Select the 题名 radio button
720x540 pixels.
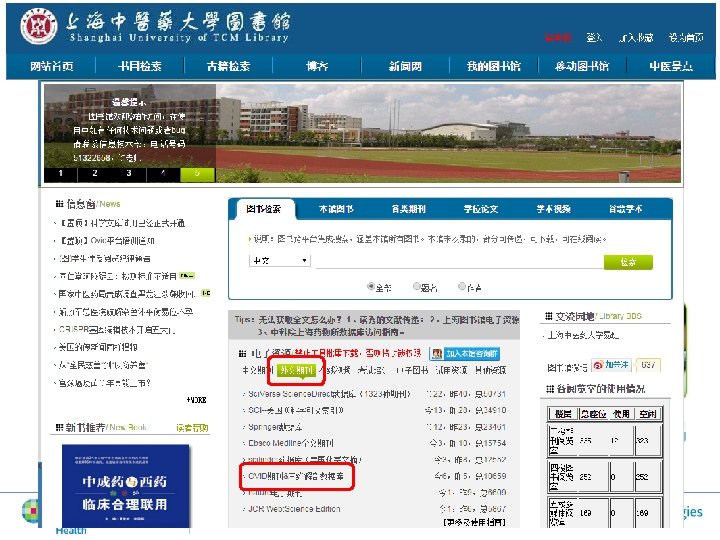point(416,287)
